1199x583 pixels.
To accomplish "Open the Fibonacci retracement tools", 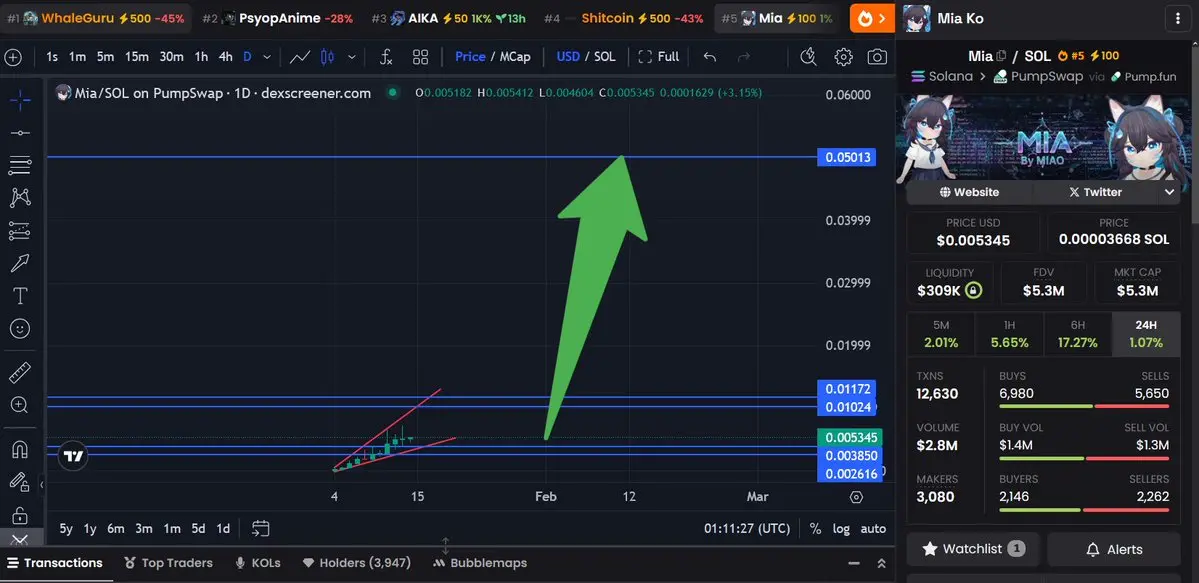I will point(20,165).
